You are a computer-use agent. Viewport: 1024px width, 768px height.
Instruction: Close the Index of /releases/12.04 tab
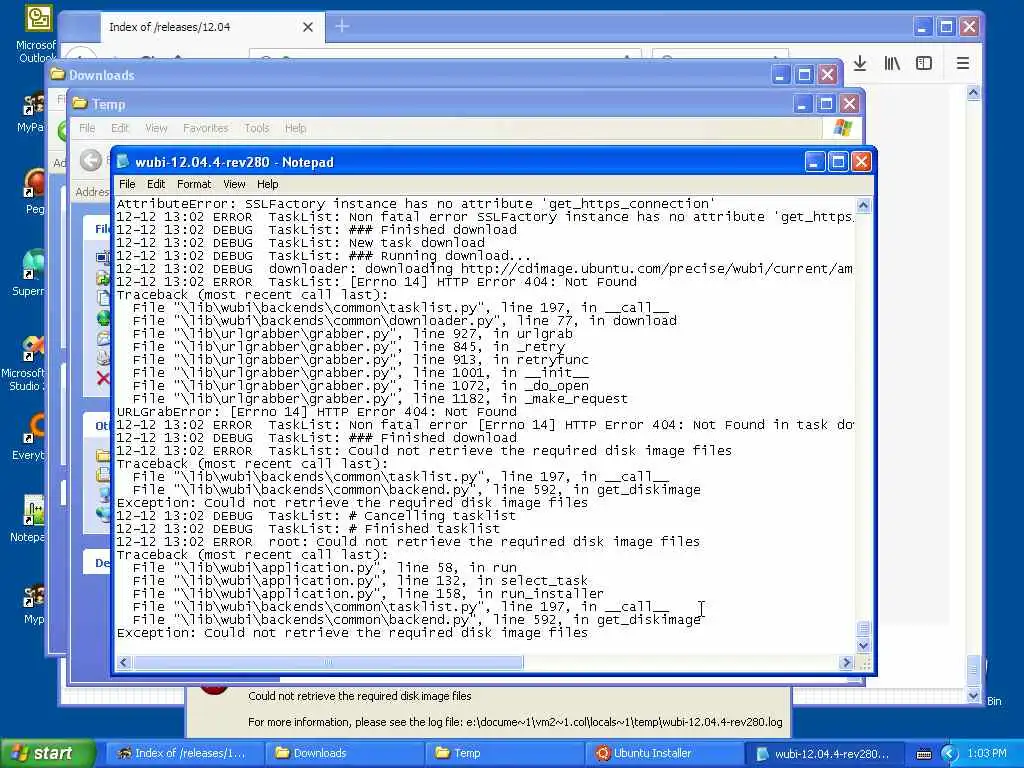[308, 27]
